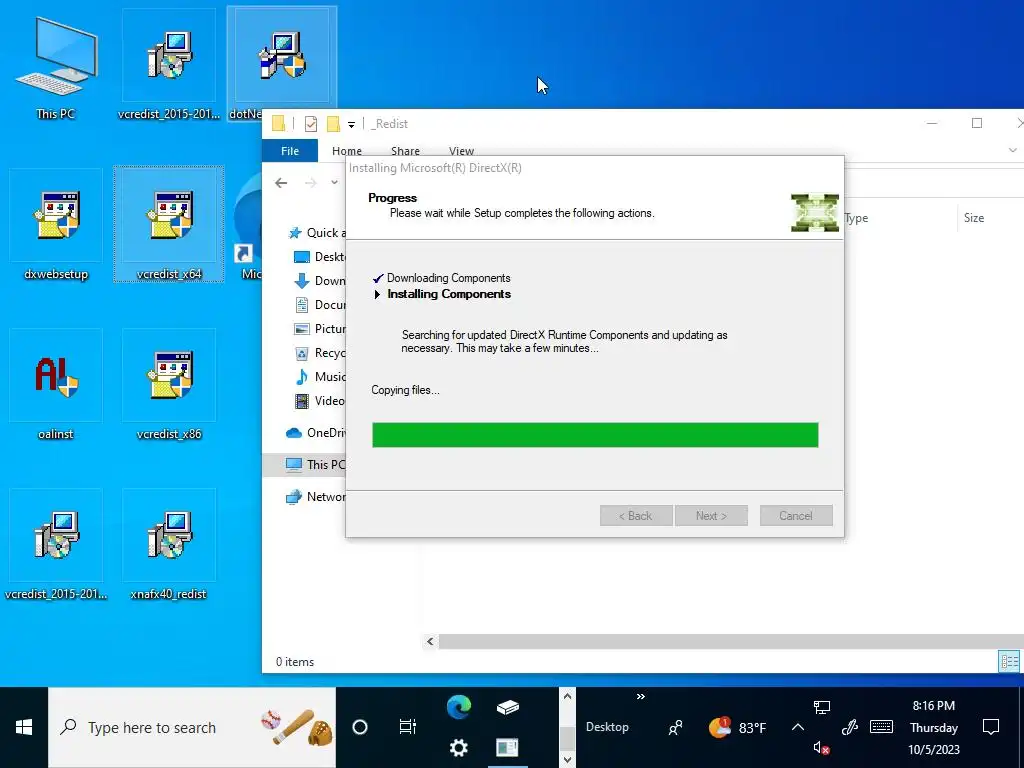
Task: Click the Cortana circle icon on taskbar
Action: coord(360,728)
